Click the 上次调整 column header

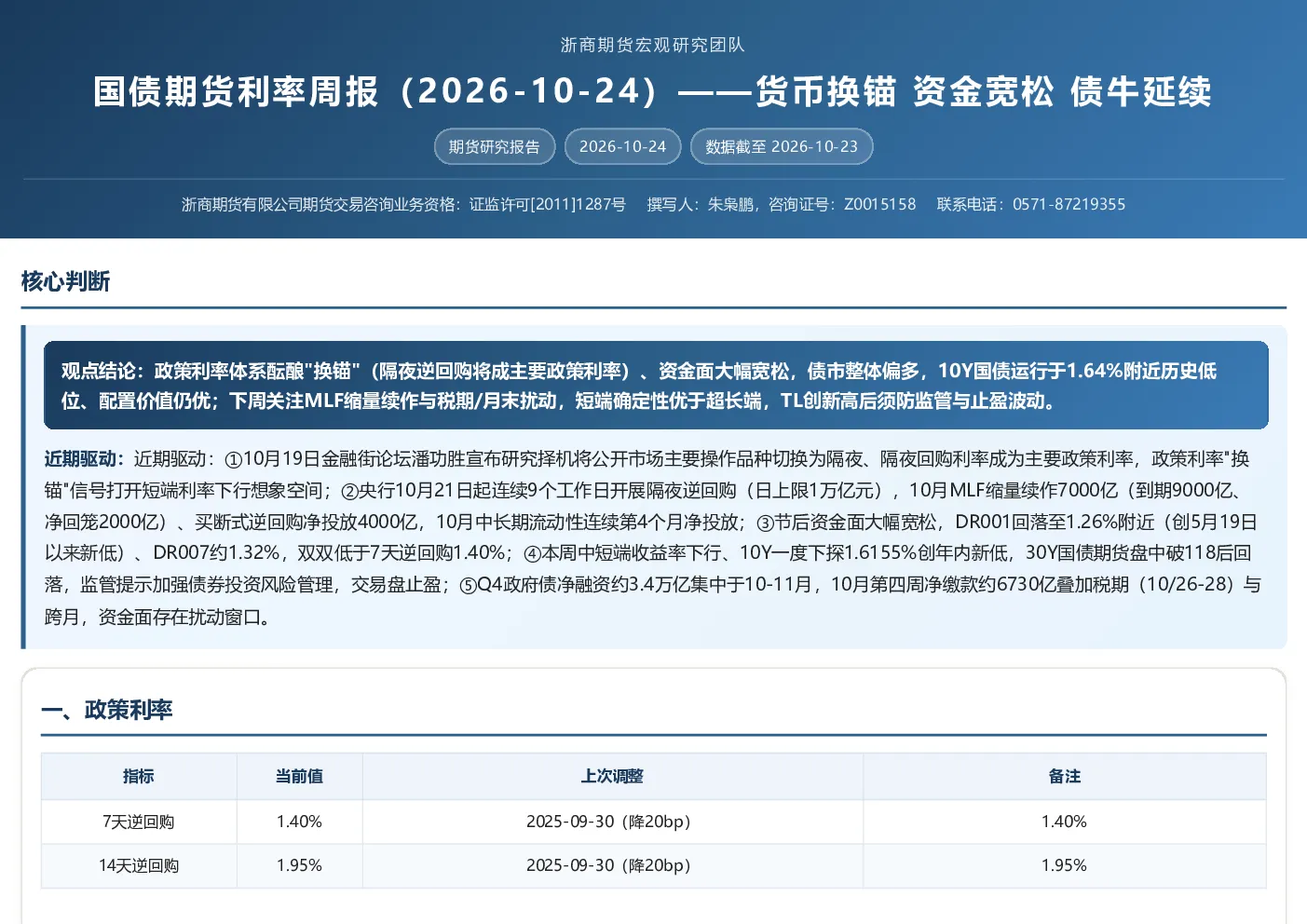612,776
